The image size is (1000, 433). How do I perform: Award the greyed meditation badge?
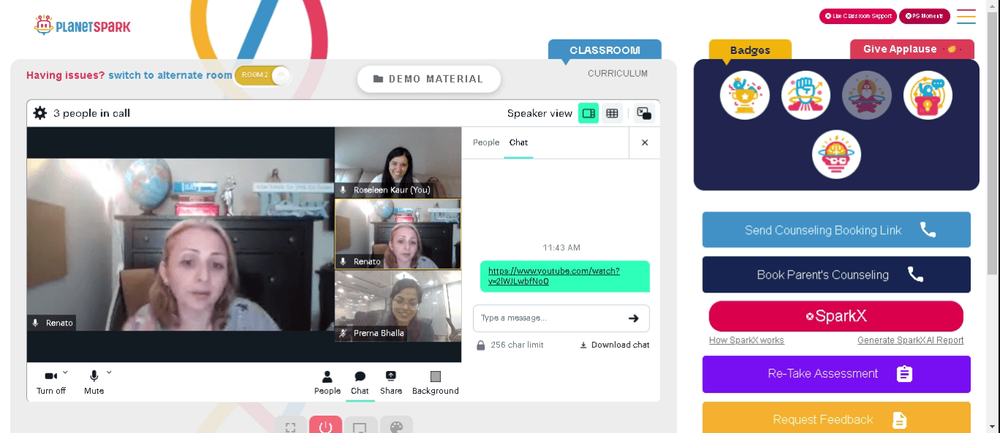click(867, 95)
